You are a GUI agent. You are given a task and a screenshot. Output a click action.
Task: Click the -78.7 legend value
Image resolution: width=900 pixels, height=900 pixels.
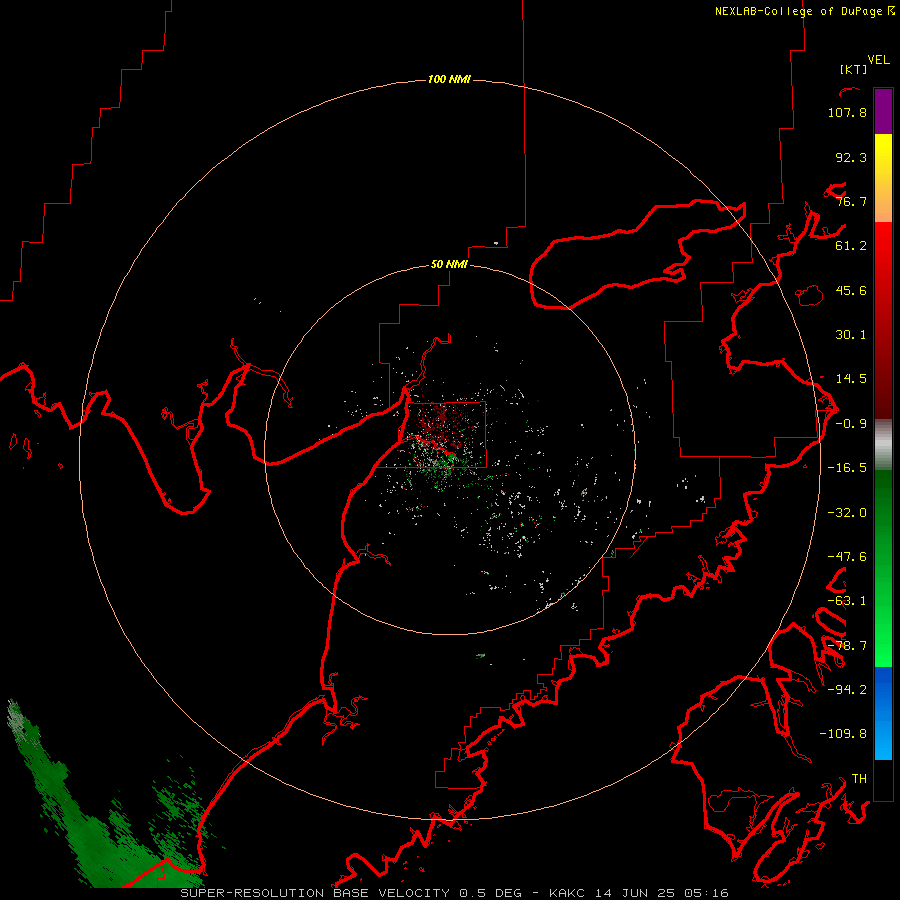click(847, 646)
